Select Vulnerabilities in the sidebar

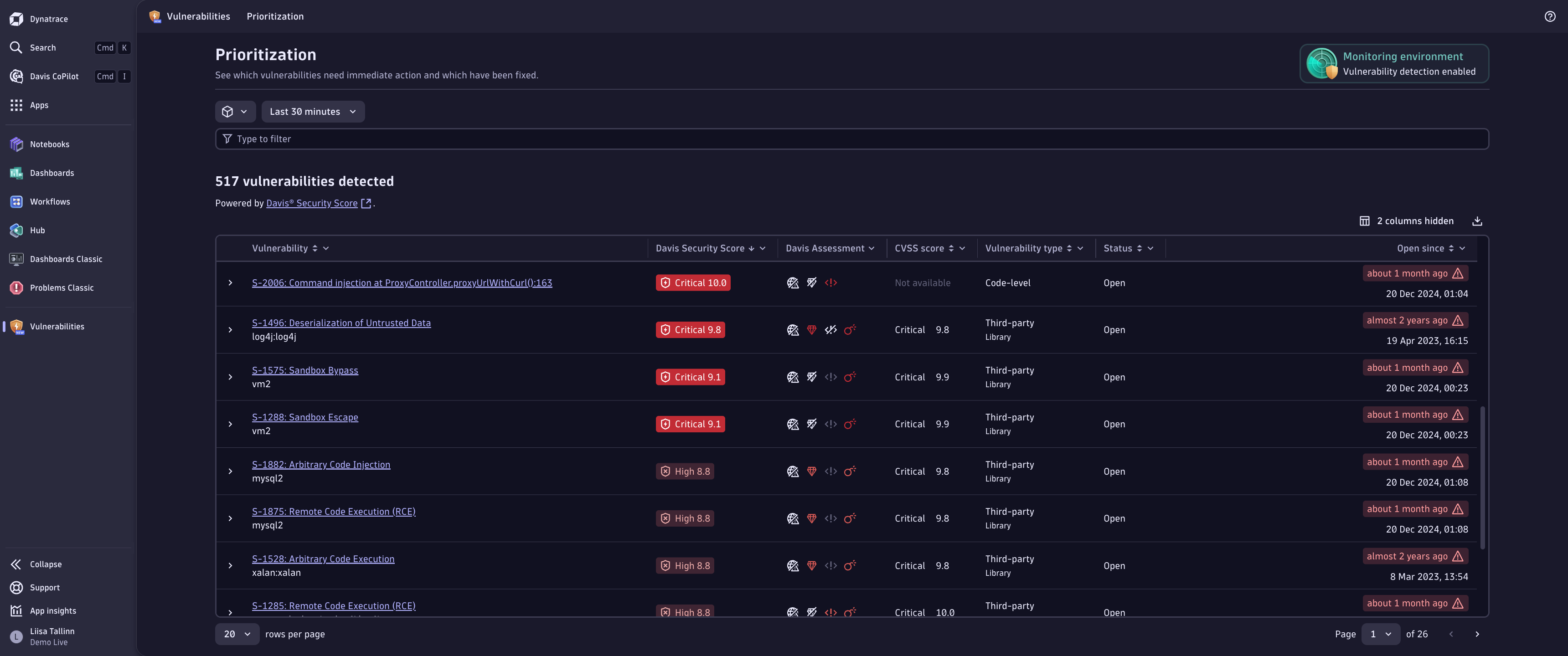coord(57,326)
